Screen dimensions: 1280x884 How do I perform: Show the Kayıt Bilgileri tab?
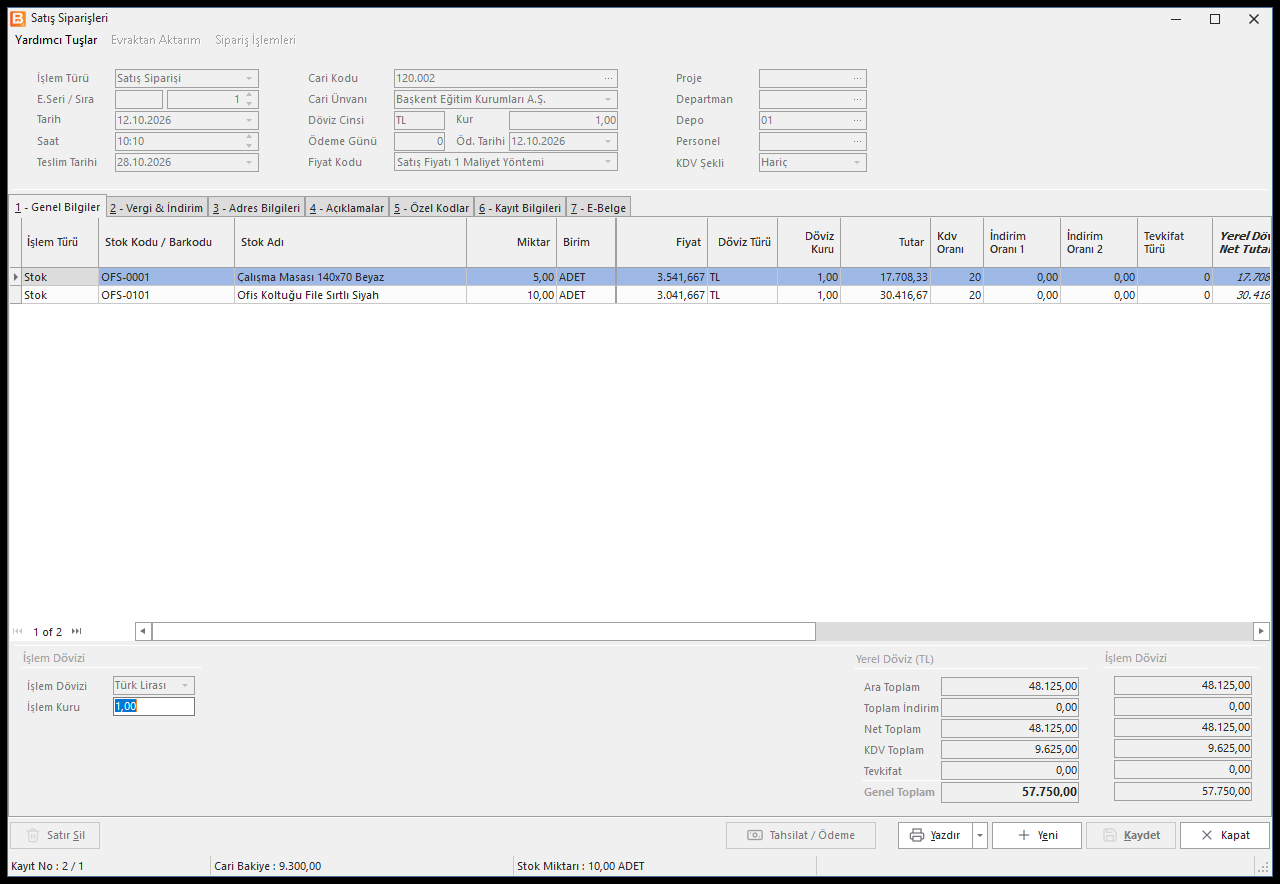click(520, 208)
